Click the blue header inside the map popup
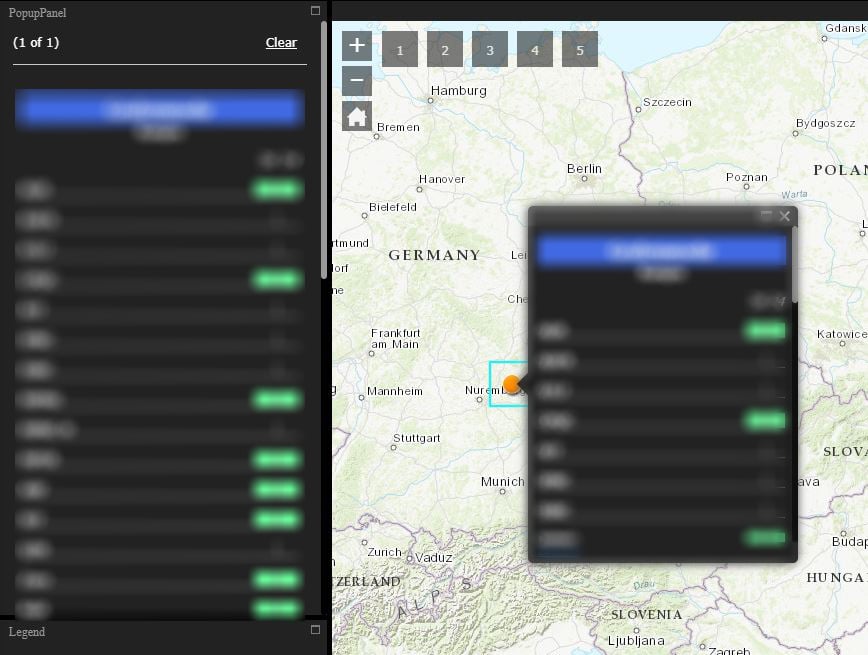The height and width of the screenshot is (655, 868). tap(661, 251)
